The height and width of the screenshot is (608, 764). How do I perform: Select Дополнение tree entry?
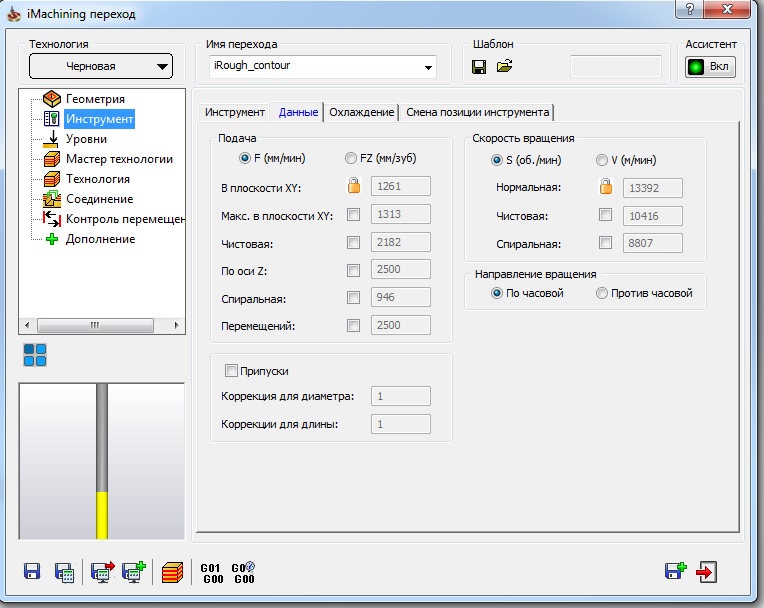pos(100,239)
